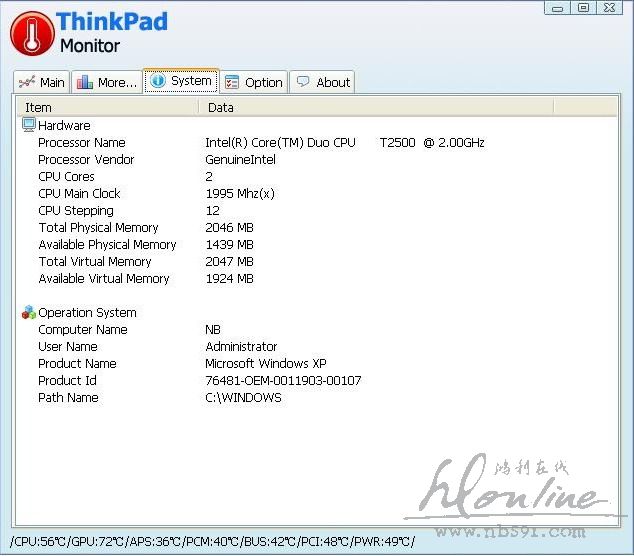Click the info icon on System tab

click(x=158, y=81)
